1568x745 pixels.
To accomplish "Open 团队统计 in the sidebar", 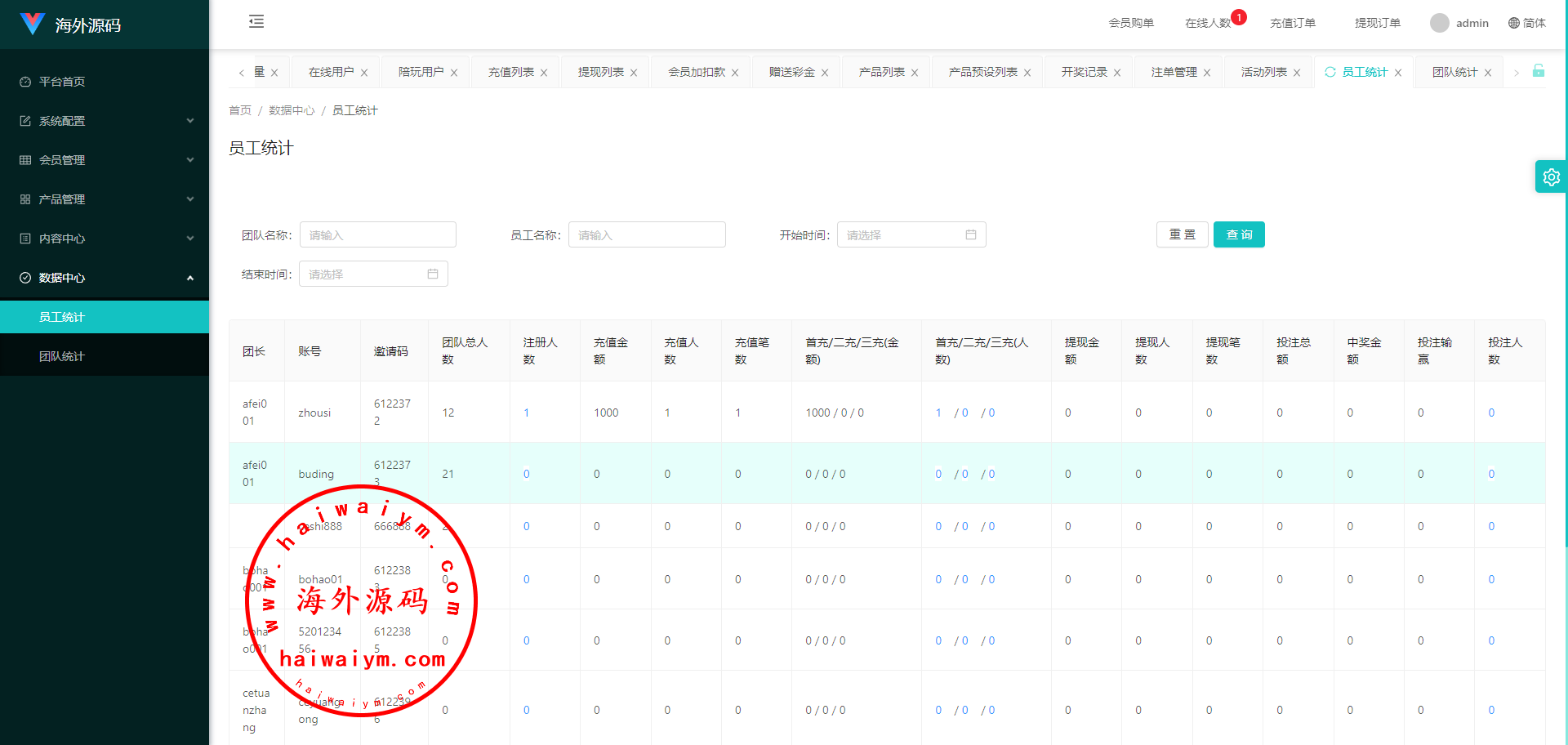I will (x=62, y=356).
